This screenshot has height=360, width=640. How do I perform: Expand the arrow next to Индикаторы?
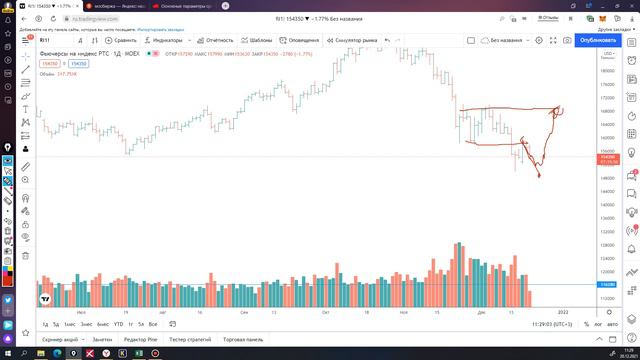coord(189,40)
